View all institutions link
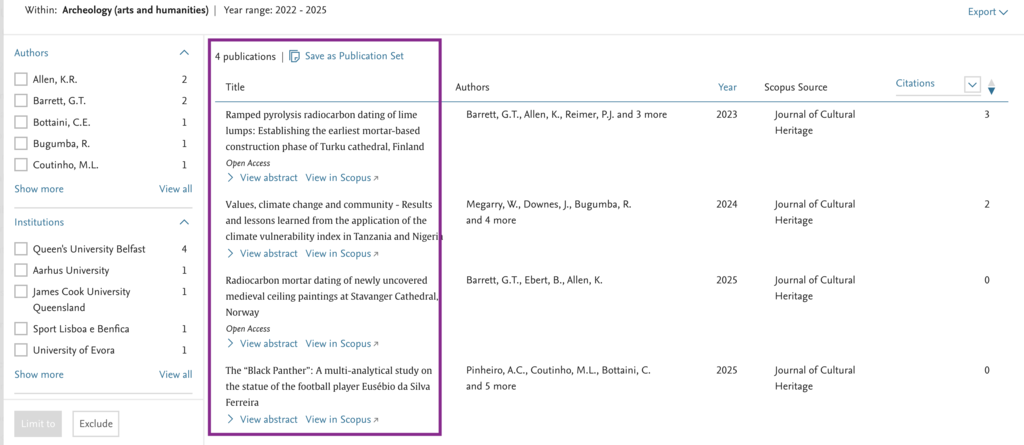Screen dimensions: 1024x445 coord(176,375)
